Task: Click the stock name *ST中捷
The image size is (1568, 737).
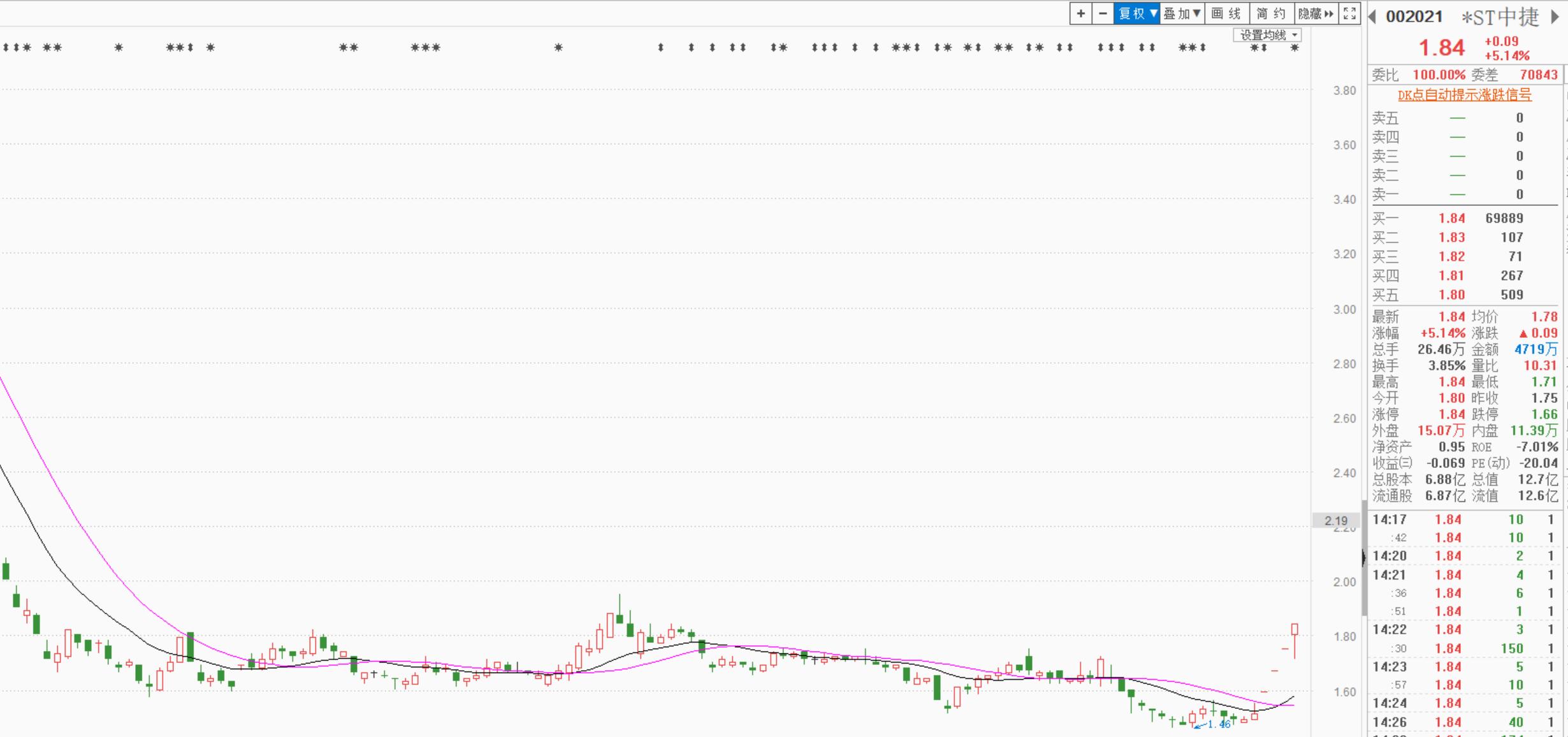Action: click(x=1500, y=17)
